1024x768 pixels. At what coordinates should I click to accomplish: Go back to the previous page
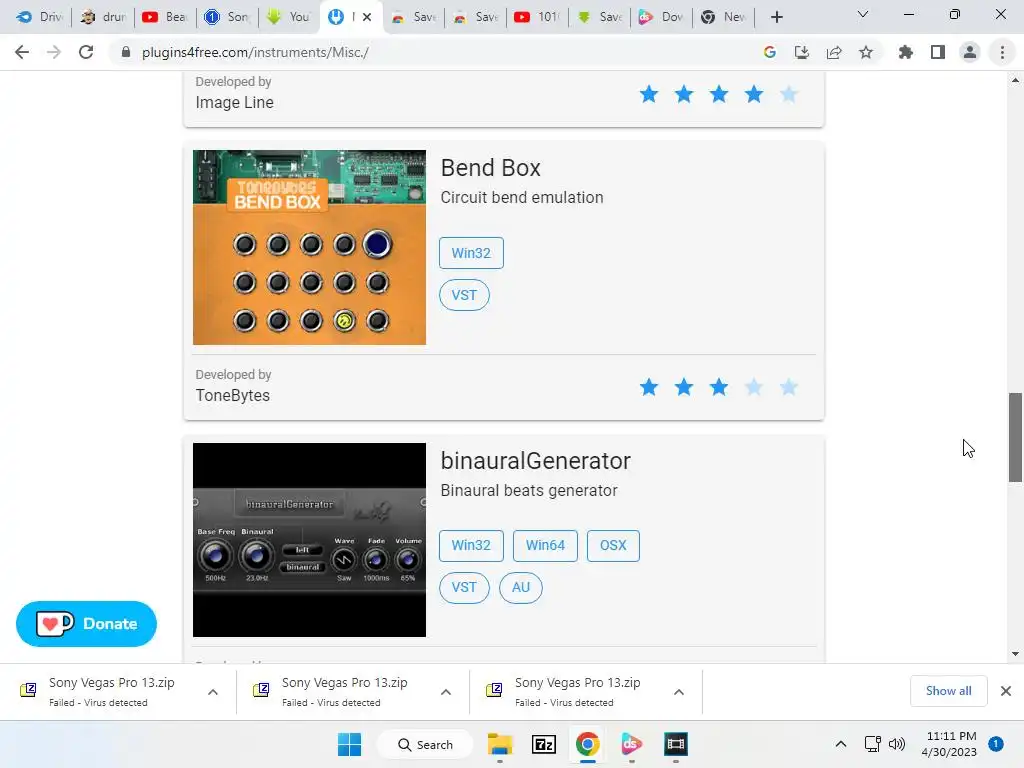pos(22,52)
